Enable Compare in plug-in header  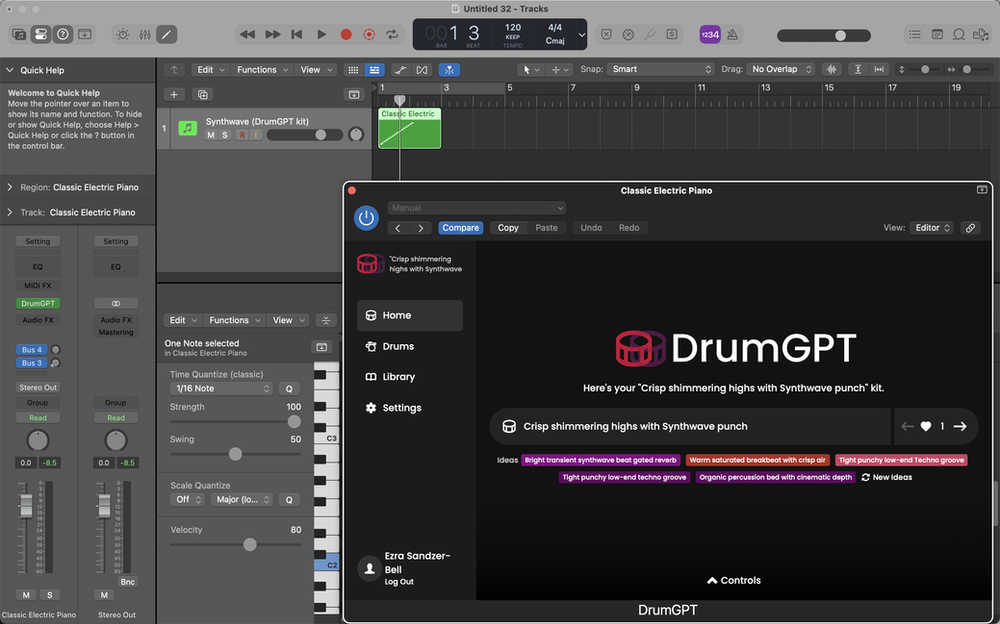coord(460,228)
